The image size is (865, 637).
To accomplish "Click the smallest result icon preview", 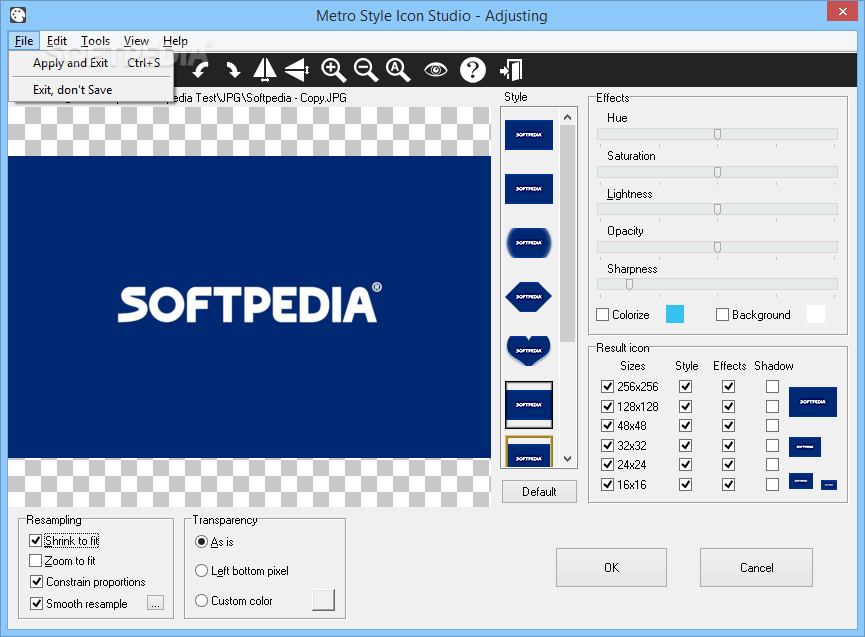I will tap(829, 485).
